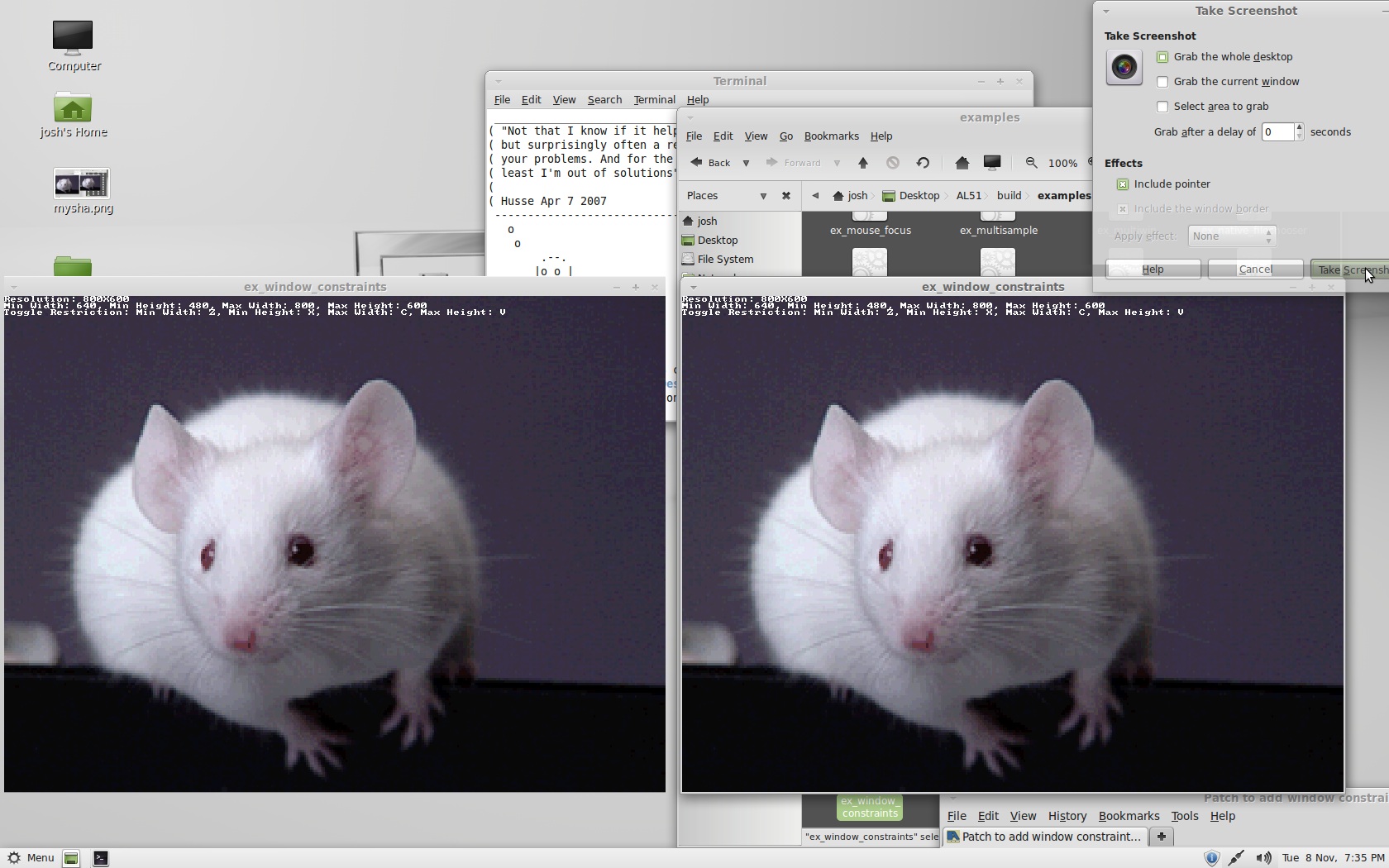The image size is (1389, 868).
Task: Open the Bookmarks menu in file manager
Action: pyautogui.click(x=831, y=136)
